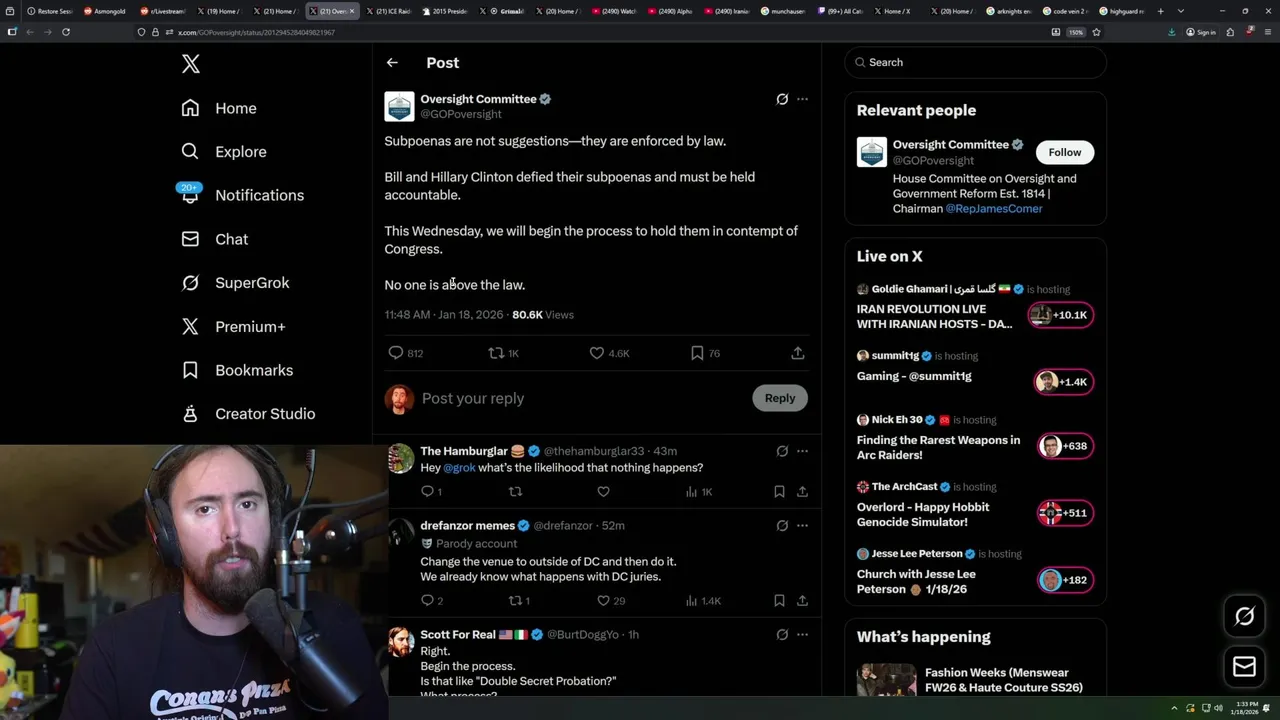Like The Hamburglar's comment
This screenshot has height=720, width=1280.
click(603, 491)
